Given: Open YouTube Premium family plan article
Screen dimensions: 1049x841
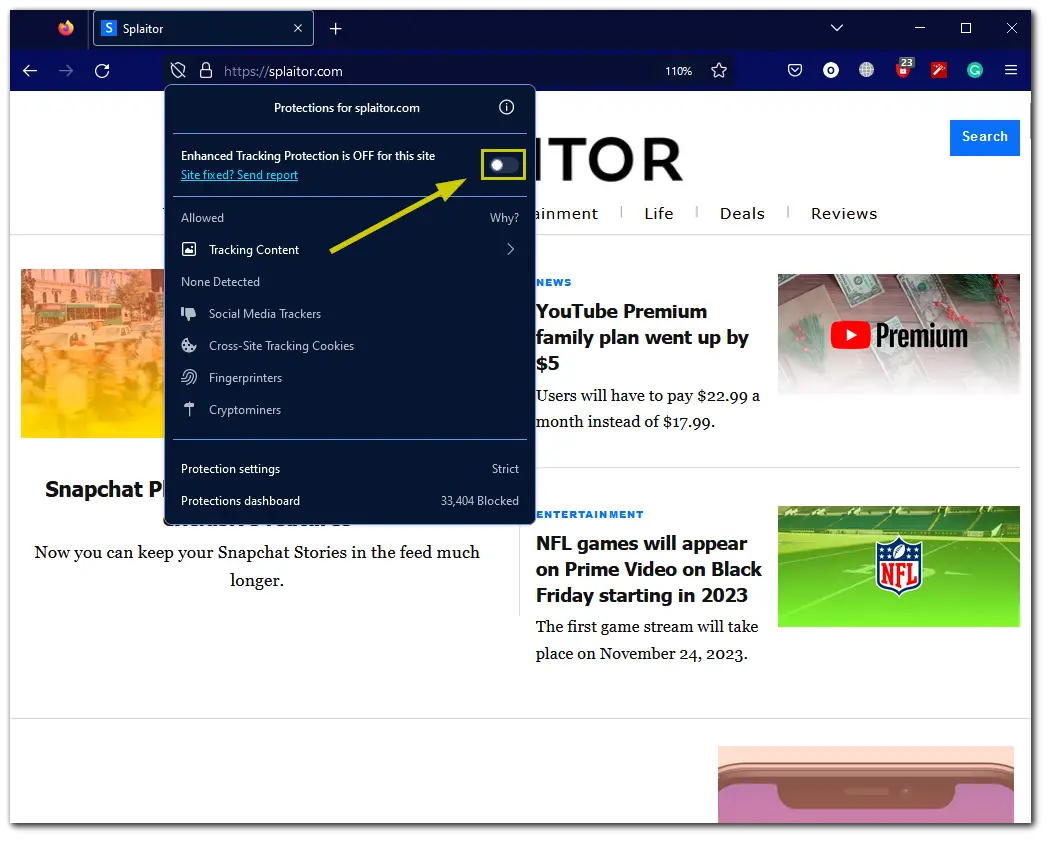Looking at the screenshot, I should point(642,337).
